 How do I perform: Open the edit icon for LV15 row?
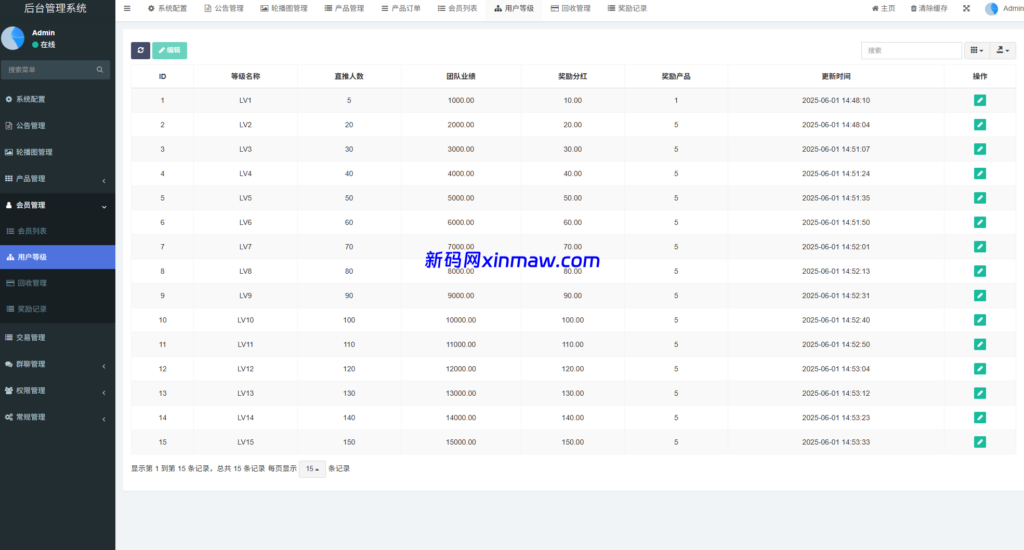pyautogui.click(x=980, y=442)
